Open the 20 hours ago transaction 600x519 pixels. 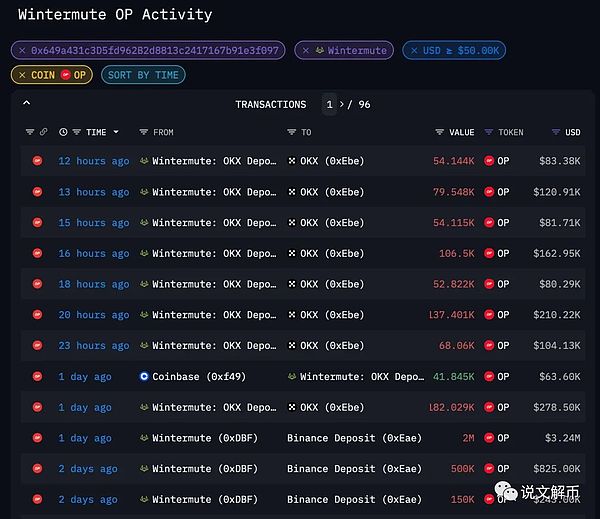tap(93, 315)
